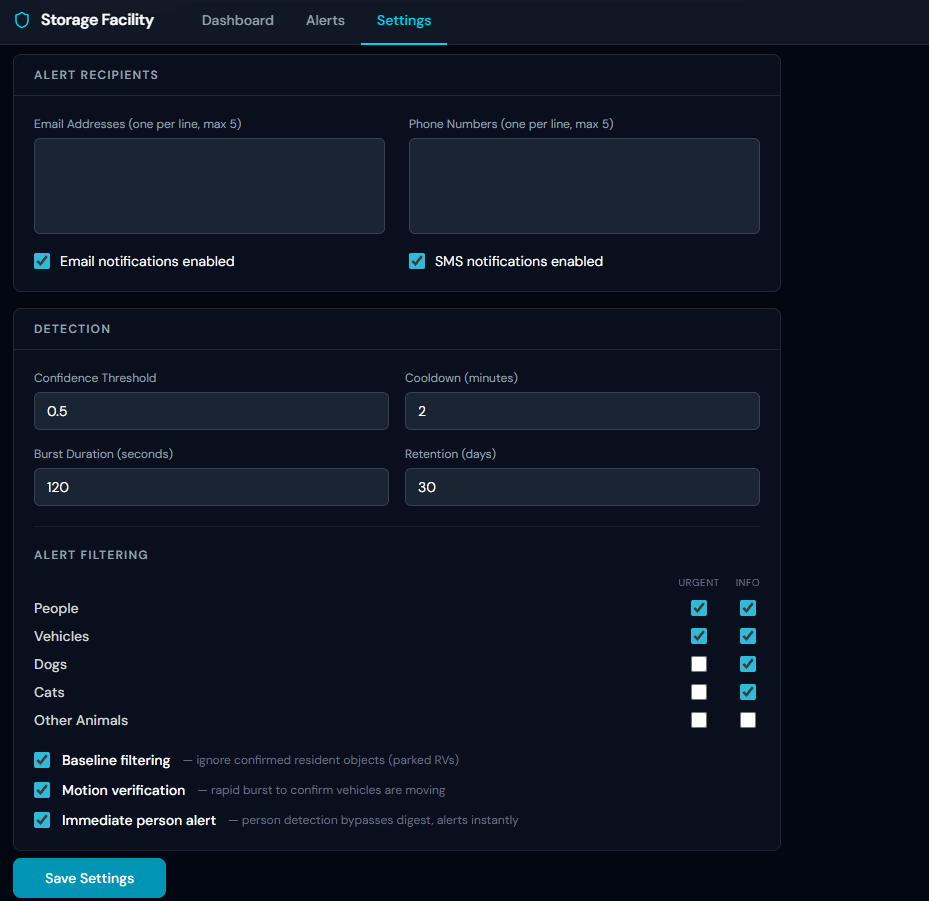The height and width of the screenshot is (901, 929).
Task: Uncheck info alerts for People
Action: (748, 608)
